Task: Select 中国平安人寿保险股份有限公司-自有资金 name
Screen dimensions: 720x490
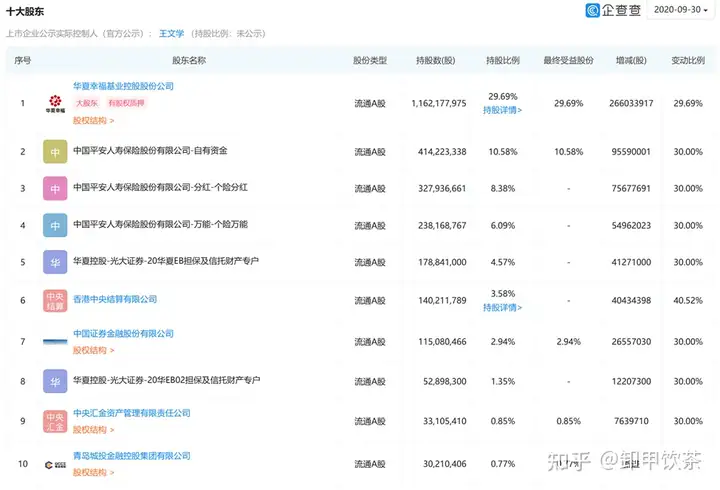Action: 150,151
